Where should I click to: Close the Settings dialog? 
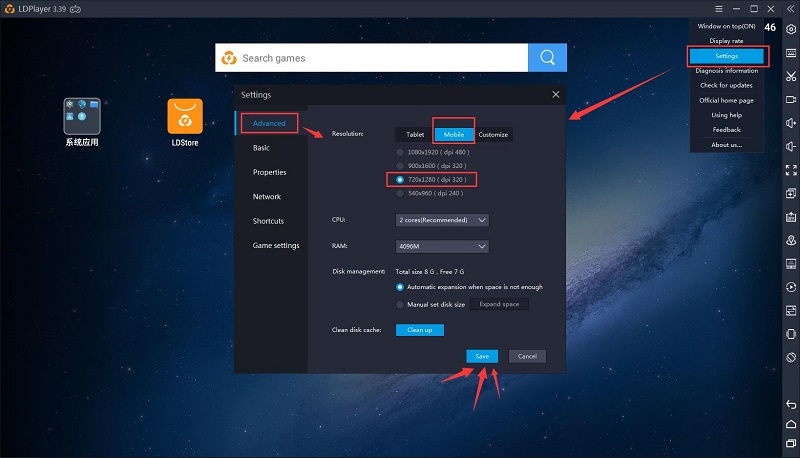pos(556,94)
